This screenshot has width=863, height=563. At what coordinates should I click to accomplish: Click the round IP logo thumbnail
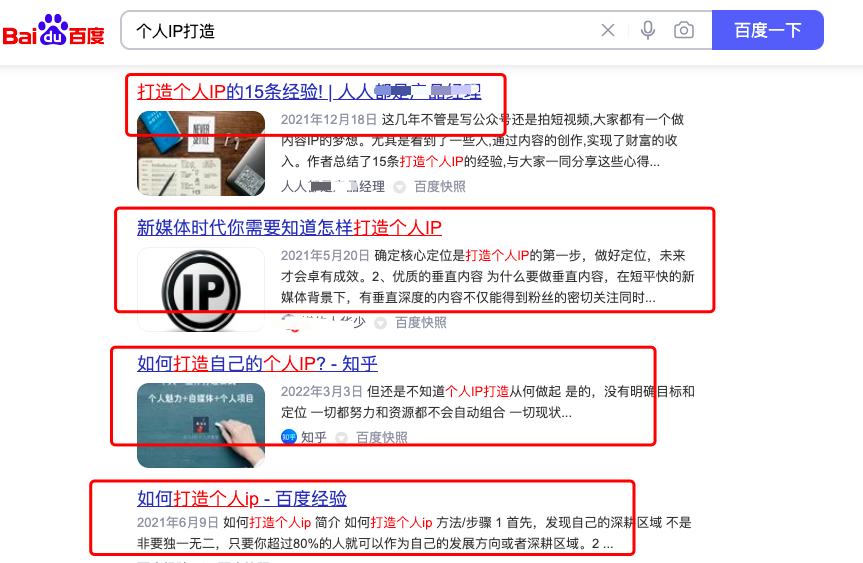(x=201, y=289)
